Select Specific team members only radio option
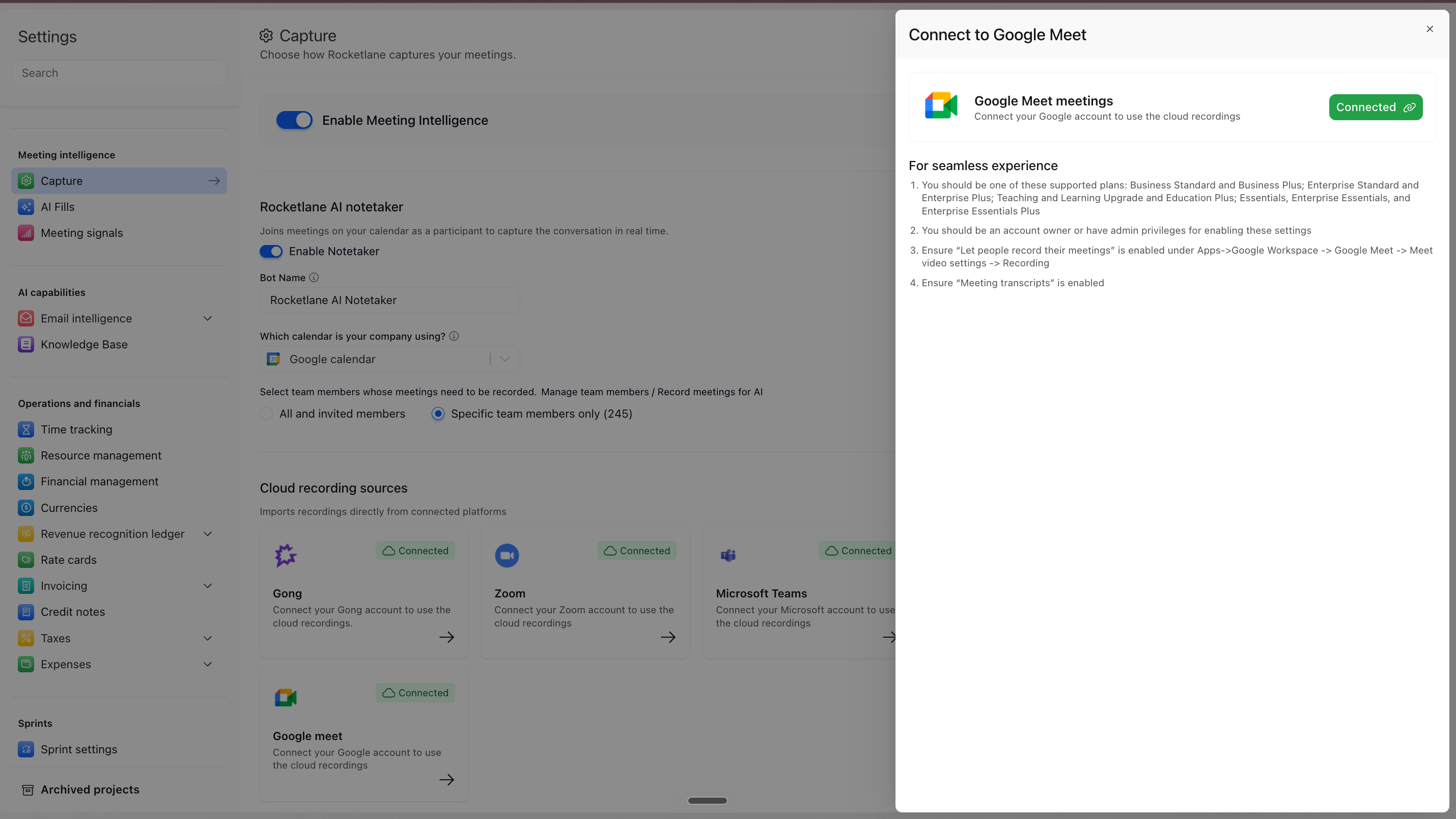This screenshot has width=1456, height=819. click(437, 414)
